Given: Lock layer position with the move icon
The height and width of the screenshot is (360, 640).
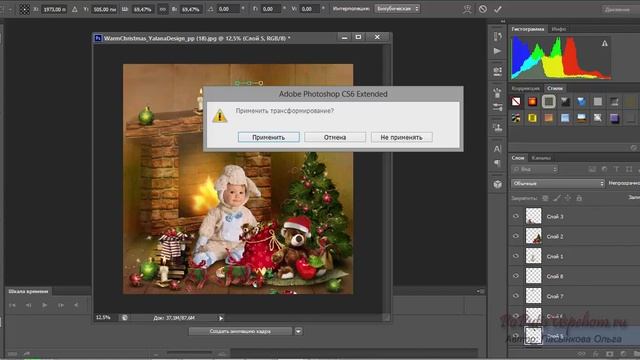Looking at the screenshot, I should [x=568, y=198].
